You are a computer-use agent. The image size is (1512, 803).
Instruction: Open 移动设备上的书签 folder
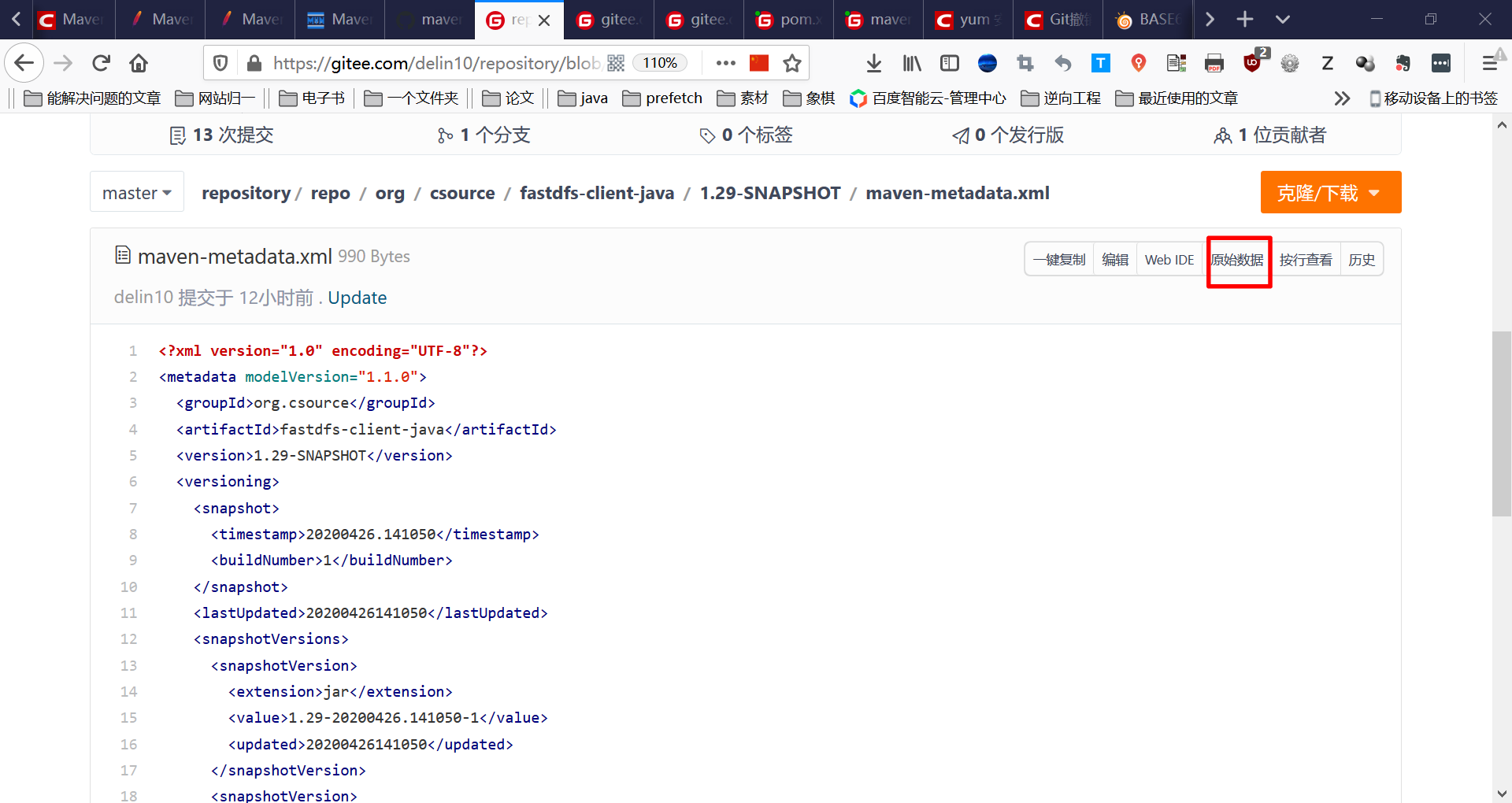1433,98
